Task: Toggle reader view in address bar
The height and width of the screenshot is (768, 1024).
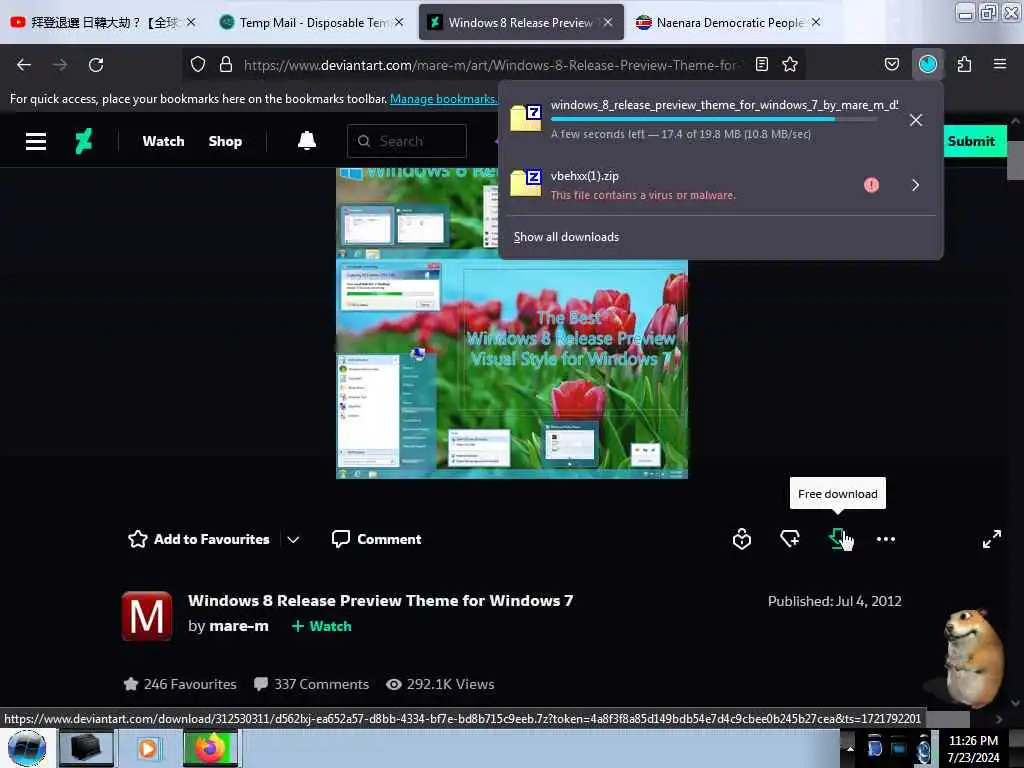Action: click(761, 65)
